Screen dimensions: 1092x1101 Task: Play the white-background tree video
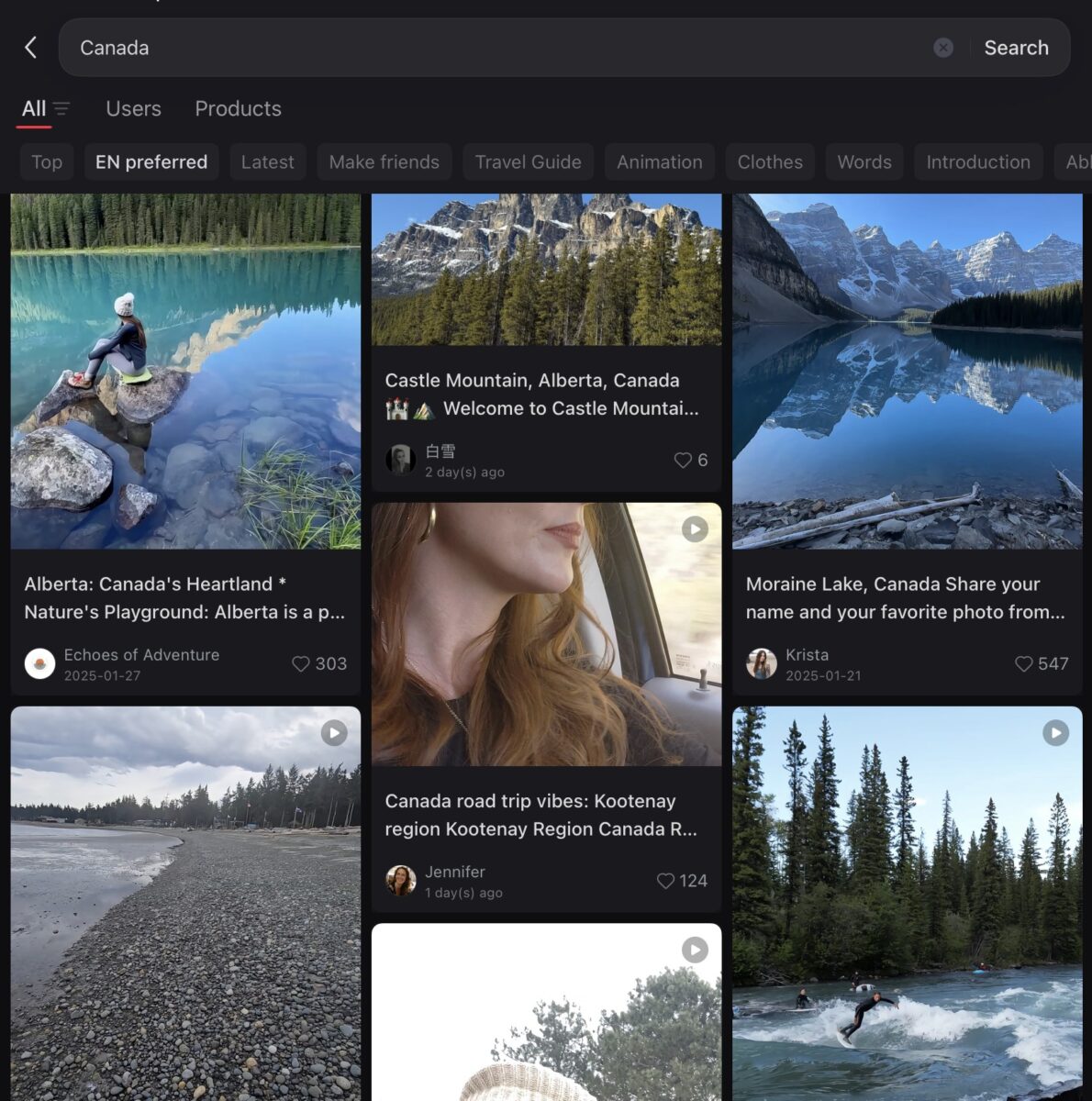(x=695, y=950)
